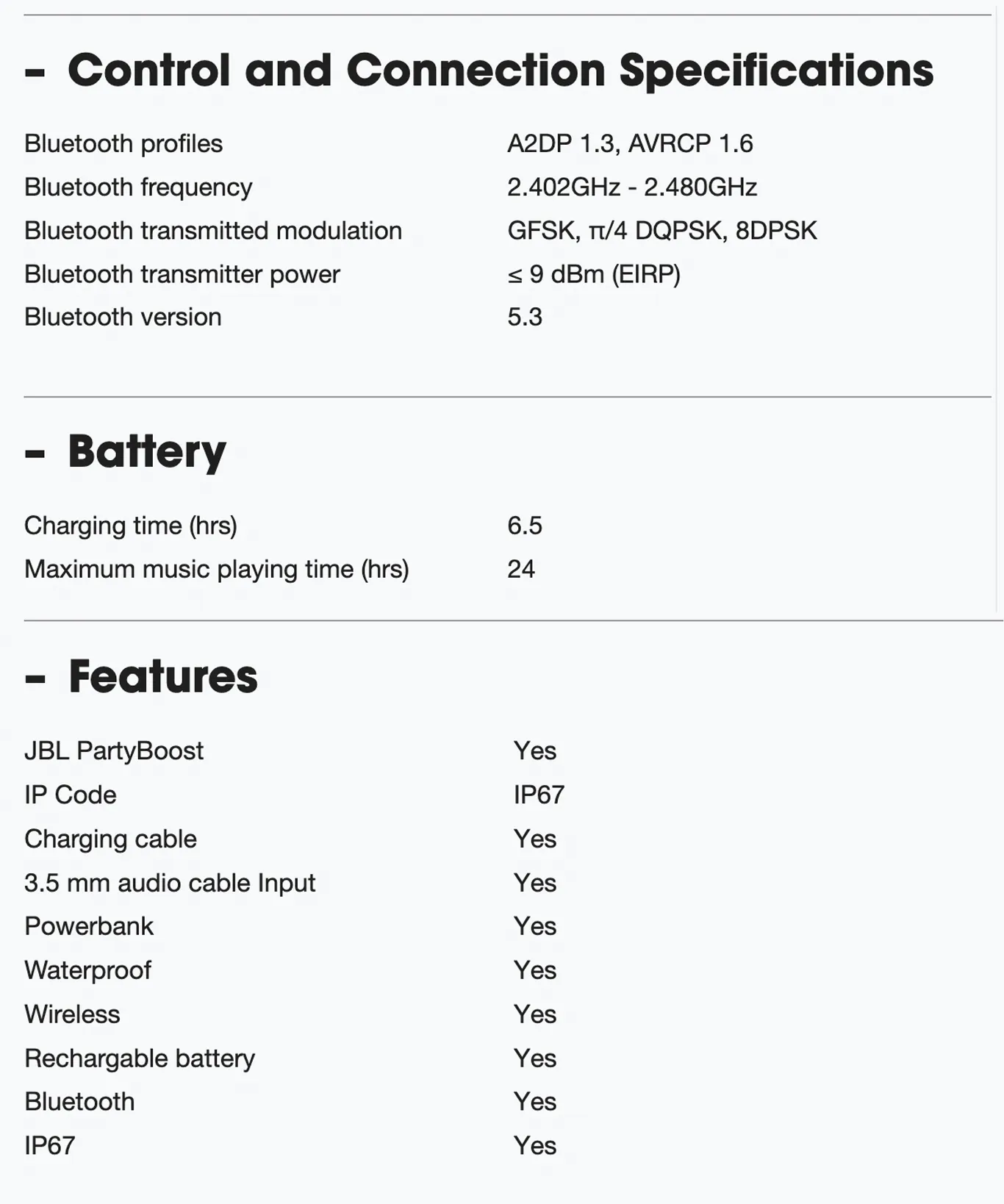The width and height of the screenshot is (1004, 1204).
Task: Select the Bluetooth profiles label
Action: click(x=123, y=143)
